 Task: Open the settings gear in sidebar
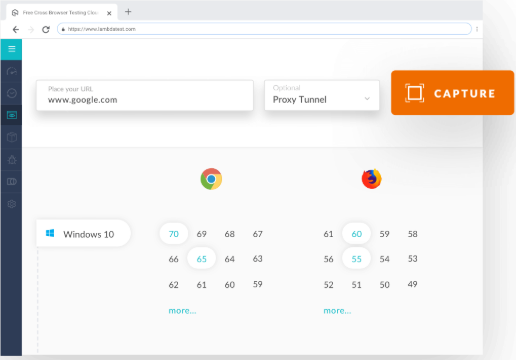pos(12,204)
